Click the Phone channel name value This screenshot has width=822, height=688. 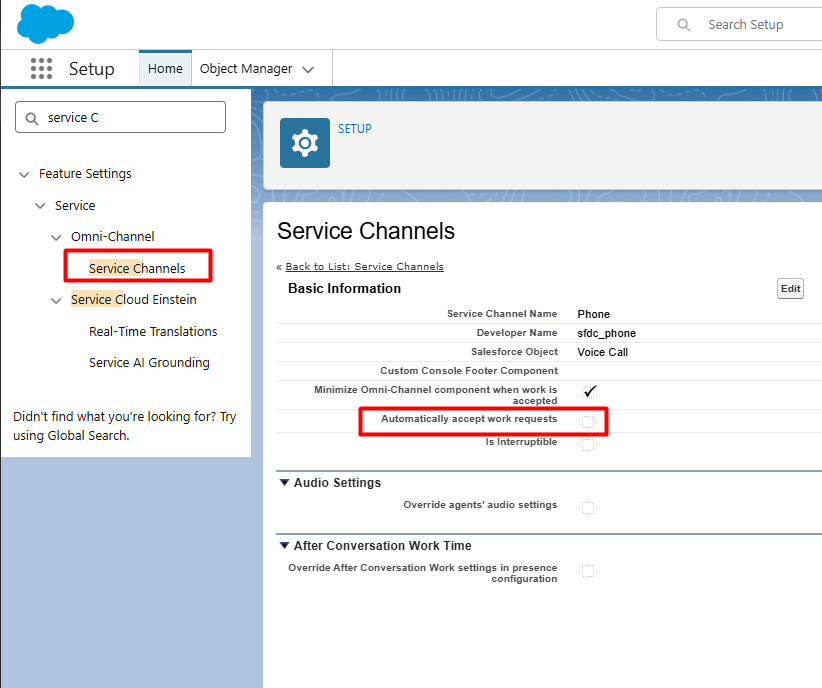593,314
